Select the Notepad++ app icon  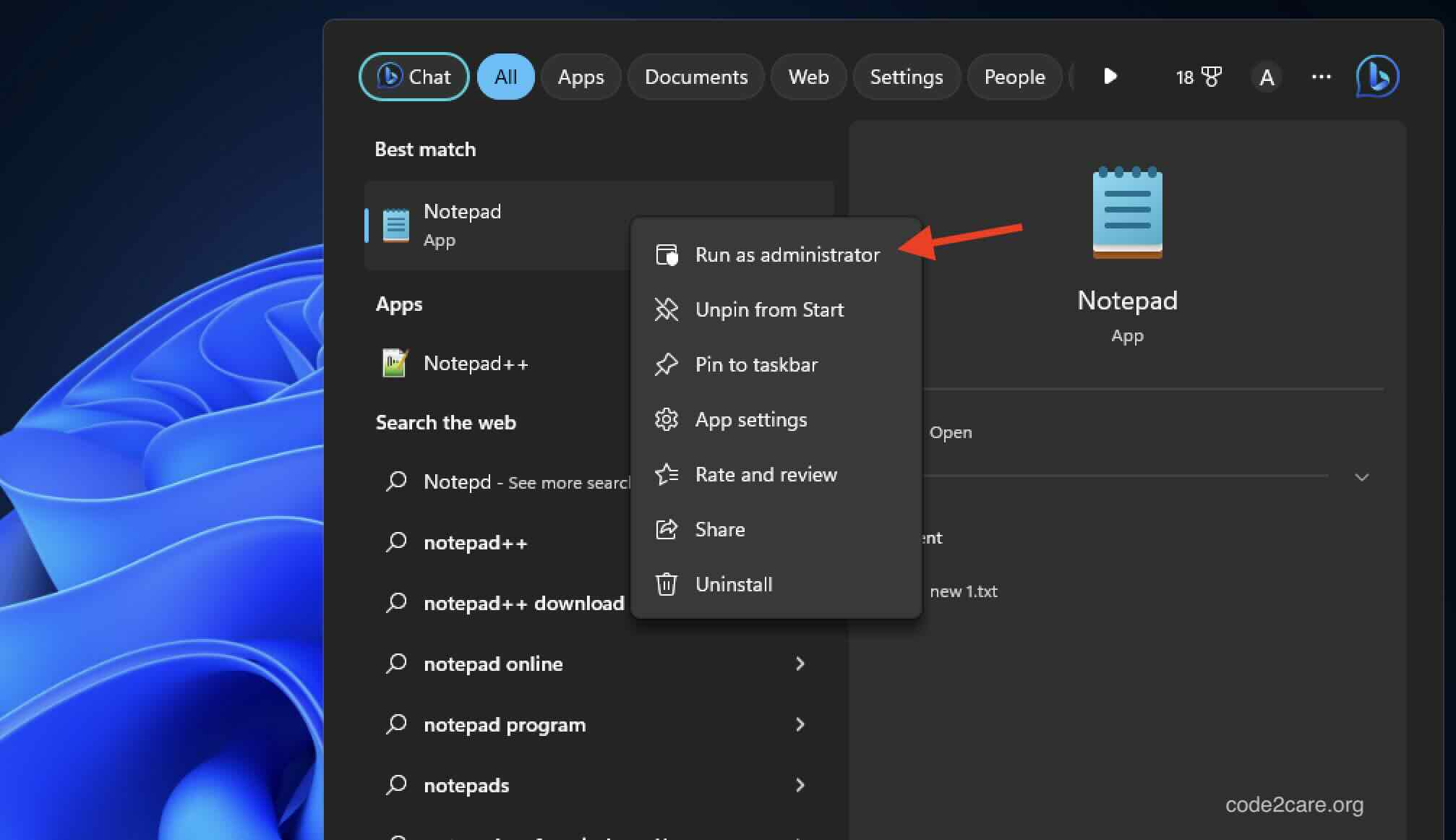(395, 363)
